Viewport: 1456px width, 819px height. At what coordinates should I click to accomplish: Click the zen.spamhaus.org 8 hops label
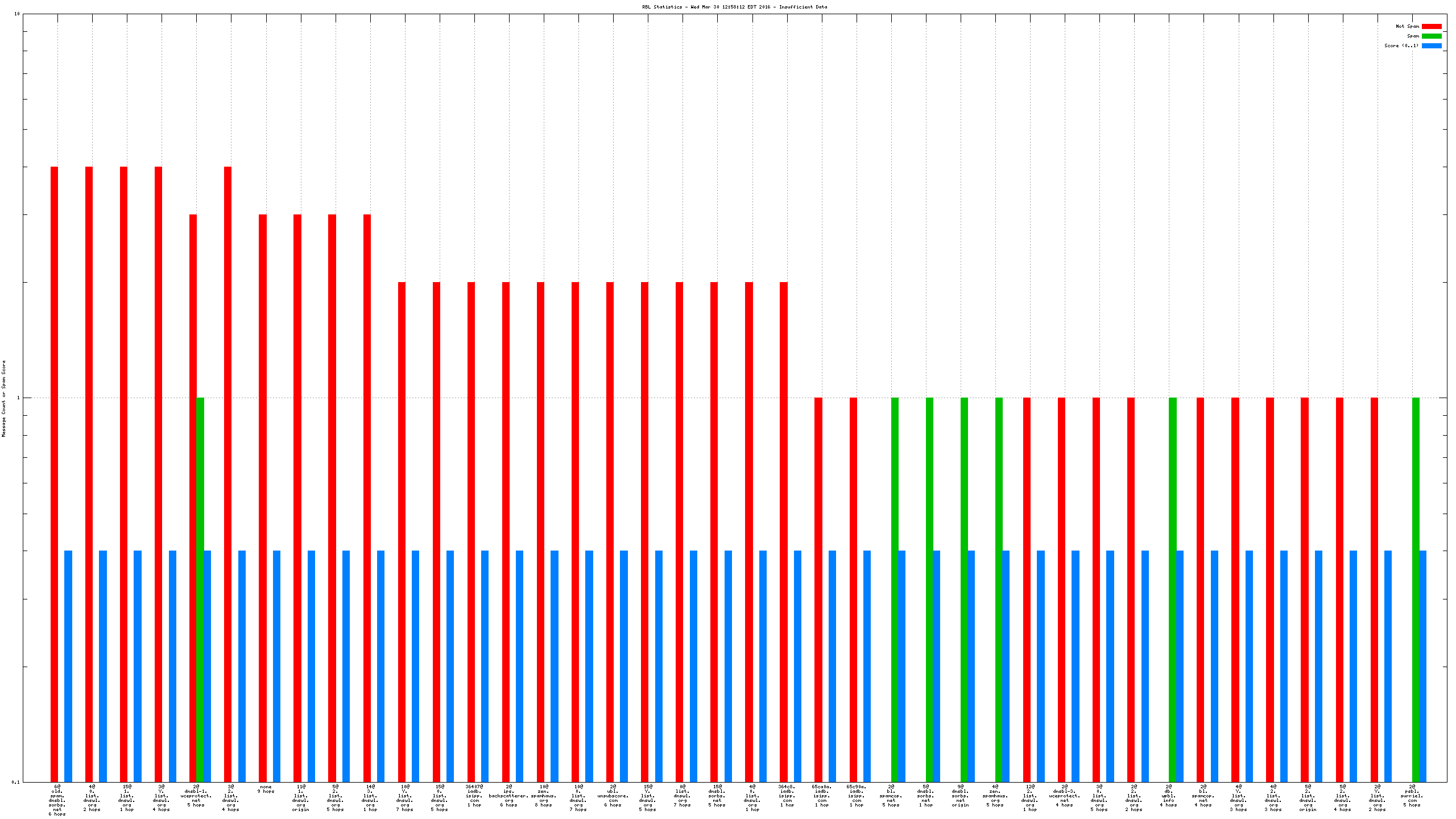click(x=544, y=796)
